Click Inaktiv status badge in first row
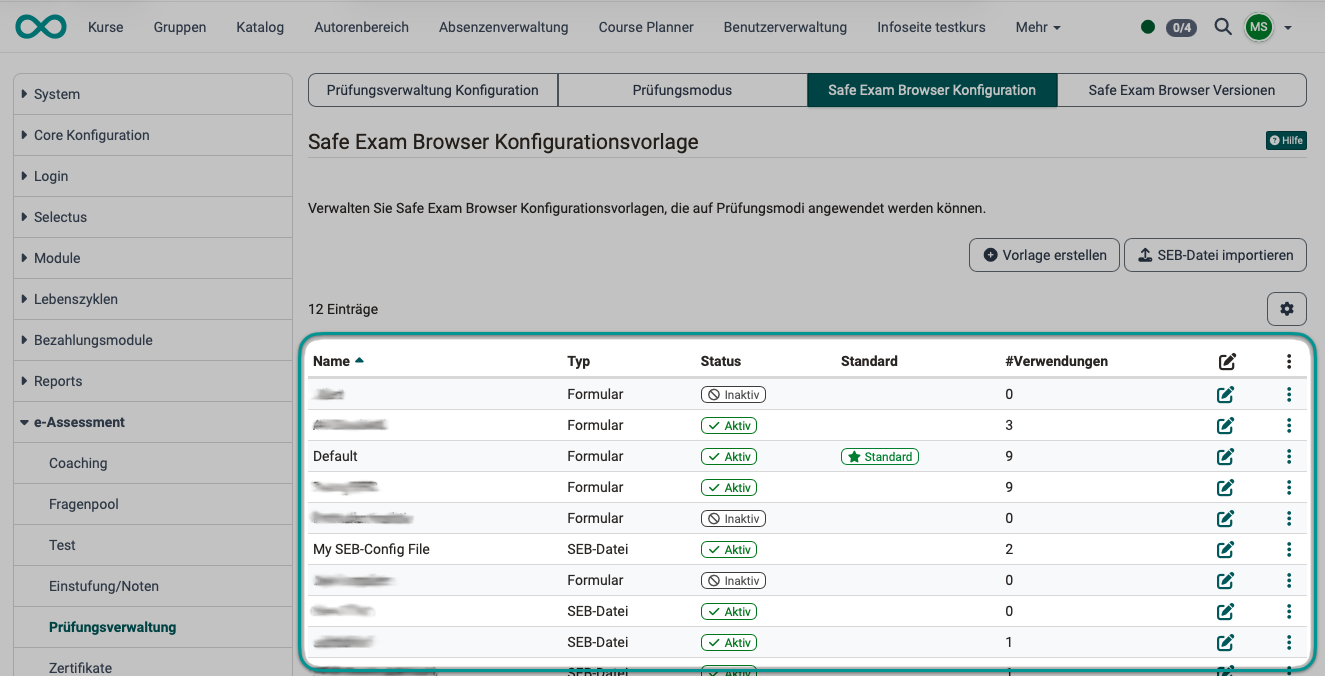The image size is (1325, 676). coord(733,395)
